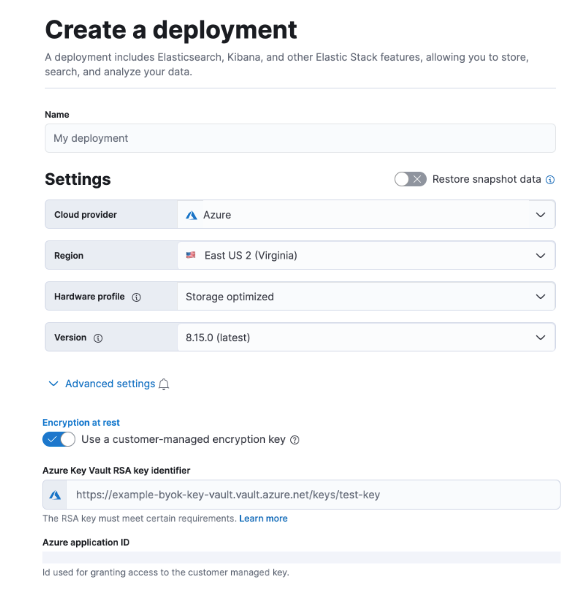Collapse the Advanced settings chevron

coord(54,383)
